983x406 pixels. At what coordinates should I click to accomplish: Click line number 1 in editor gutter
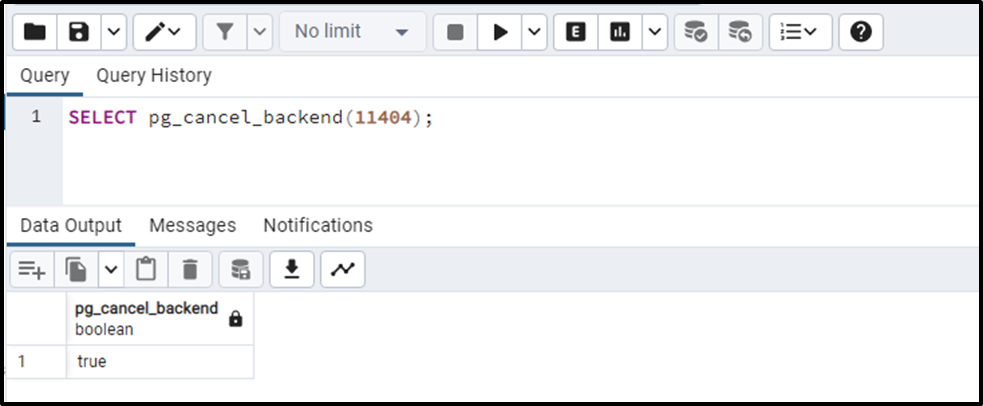coord(36,117)
